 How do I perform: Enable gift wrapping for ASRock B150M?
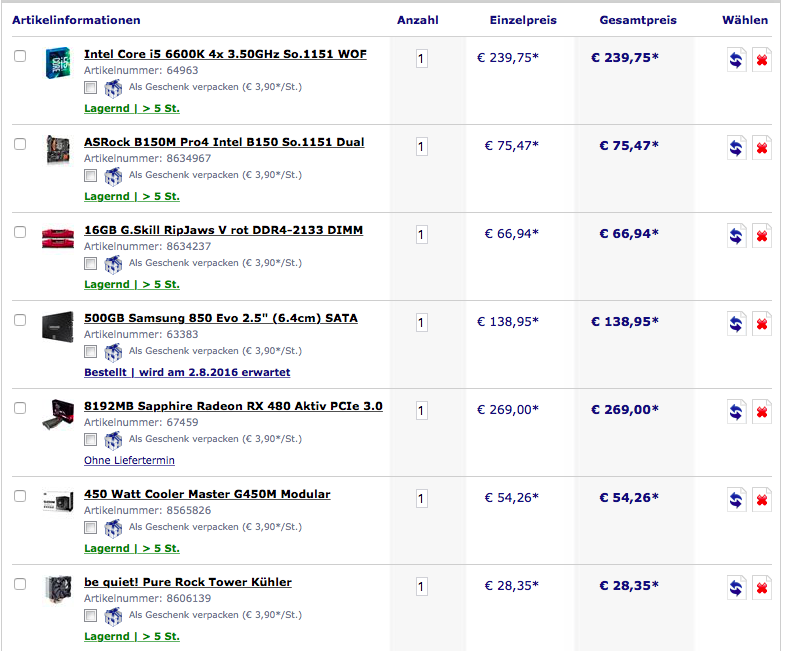(91, 175)
